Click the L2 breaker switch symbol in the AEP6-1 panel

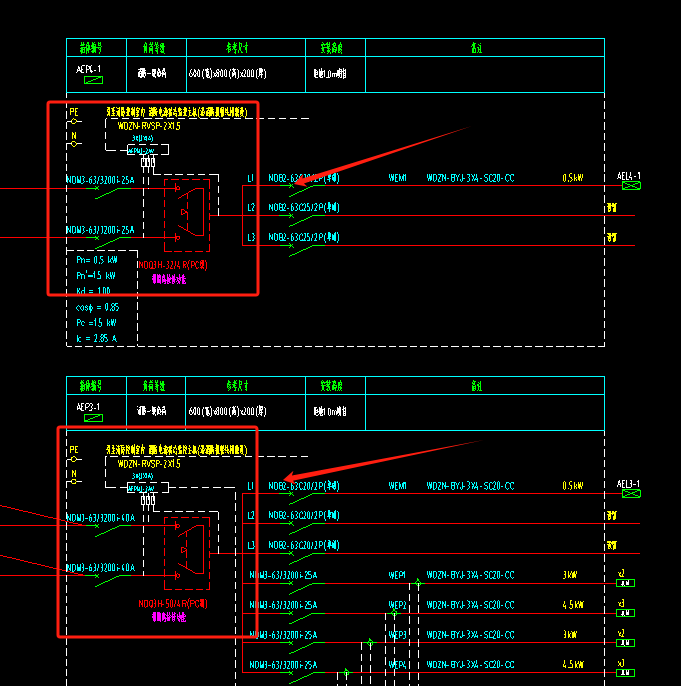pyautogui.click(x=302, y=220)
